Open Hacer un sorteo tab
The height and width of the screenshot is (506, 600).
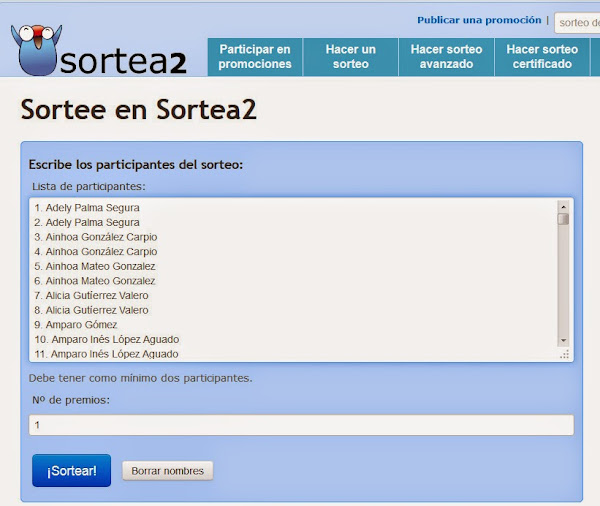(351, 57)
